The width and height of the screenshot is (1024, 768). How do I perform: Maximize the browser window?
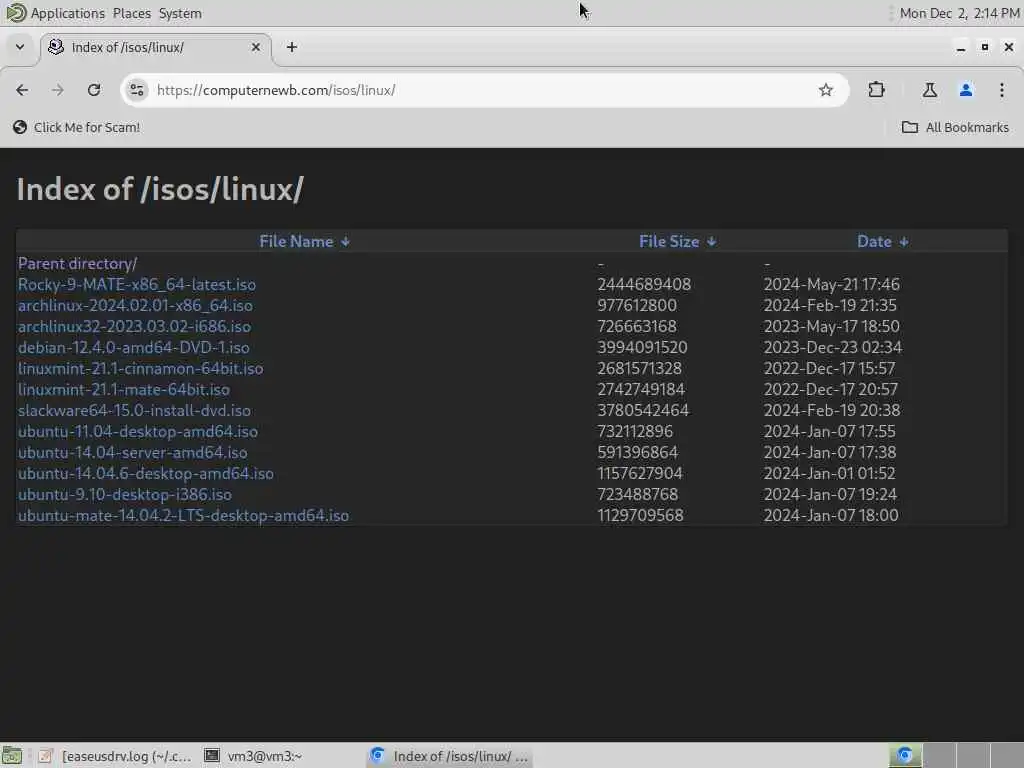click(x=985, y=47)
